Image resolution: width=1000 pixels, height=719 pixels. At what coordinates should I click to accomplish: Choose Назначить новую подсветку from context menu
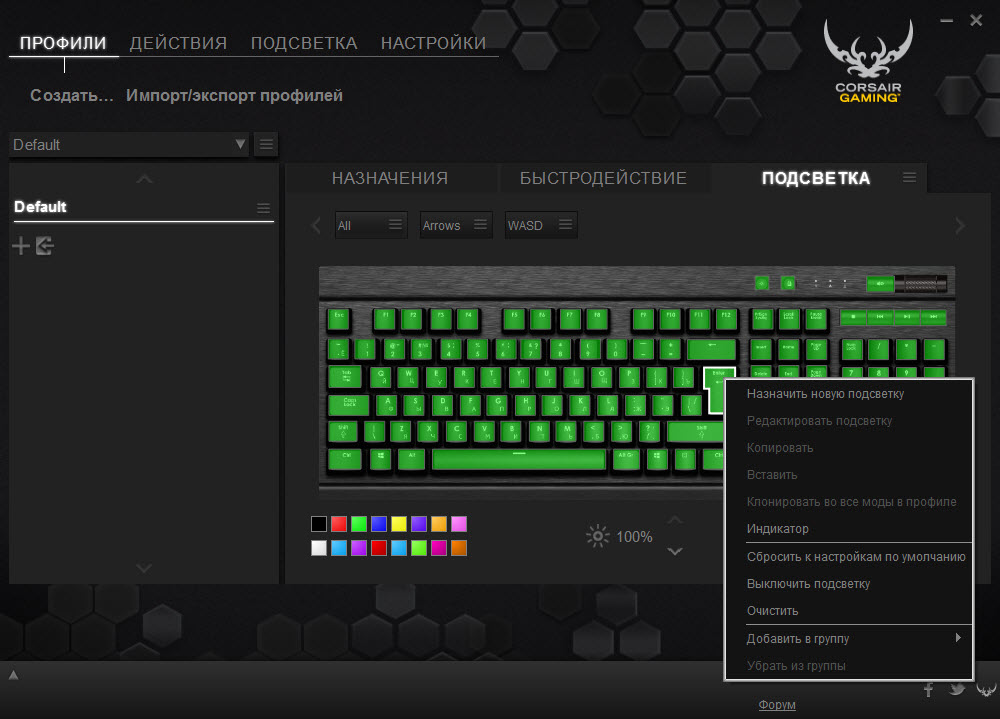pyautogui.click(x=825, y=394)
